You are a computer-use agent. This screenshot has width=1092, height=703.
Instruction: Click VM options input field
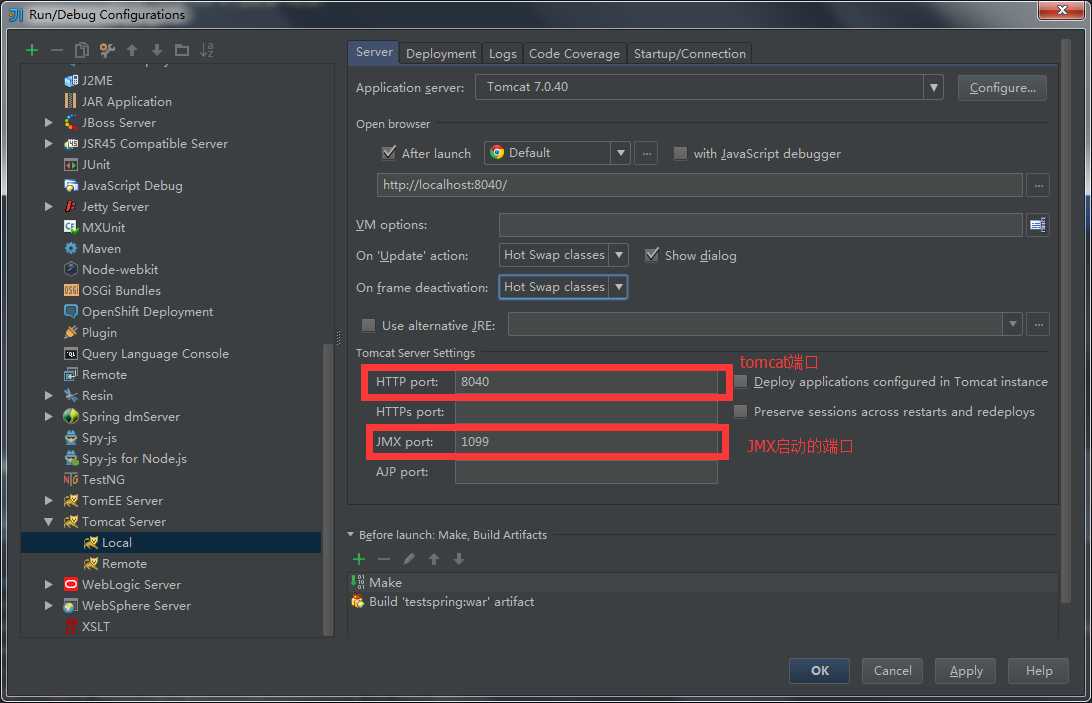760,225
